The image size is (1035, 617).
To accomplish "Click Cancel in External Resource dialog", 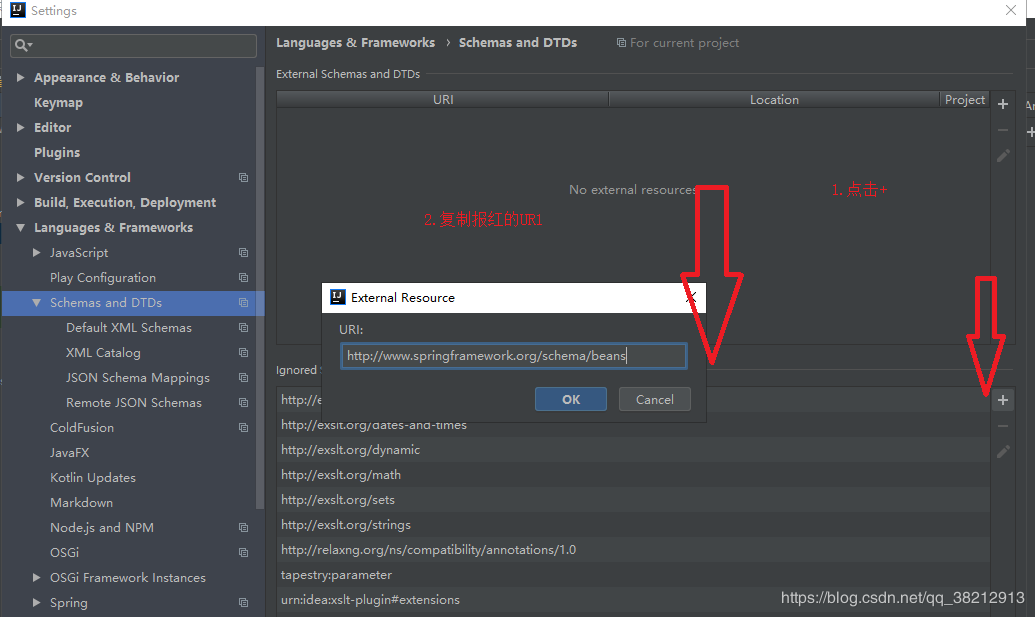I will click(x=655, y=399).
